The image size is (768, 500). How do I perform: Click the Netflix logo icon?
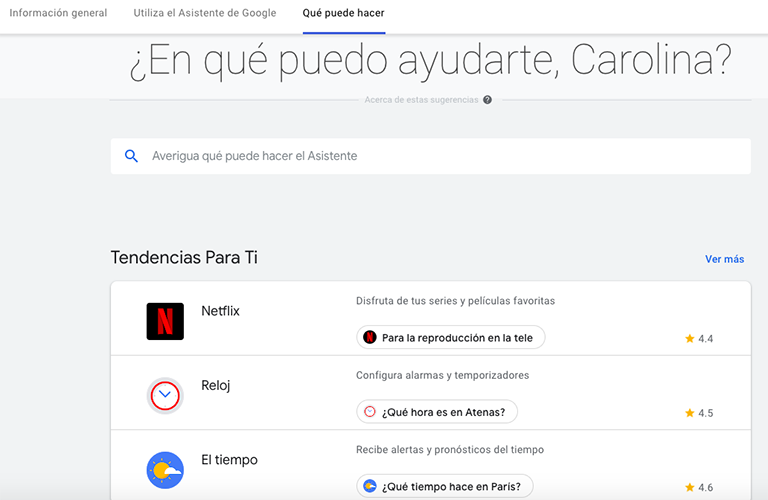pos(165,321)
